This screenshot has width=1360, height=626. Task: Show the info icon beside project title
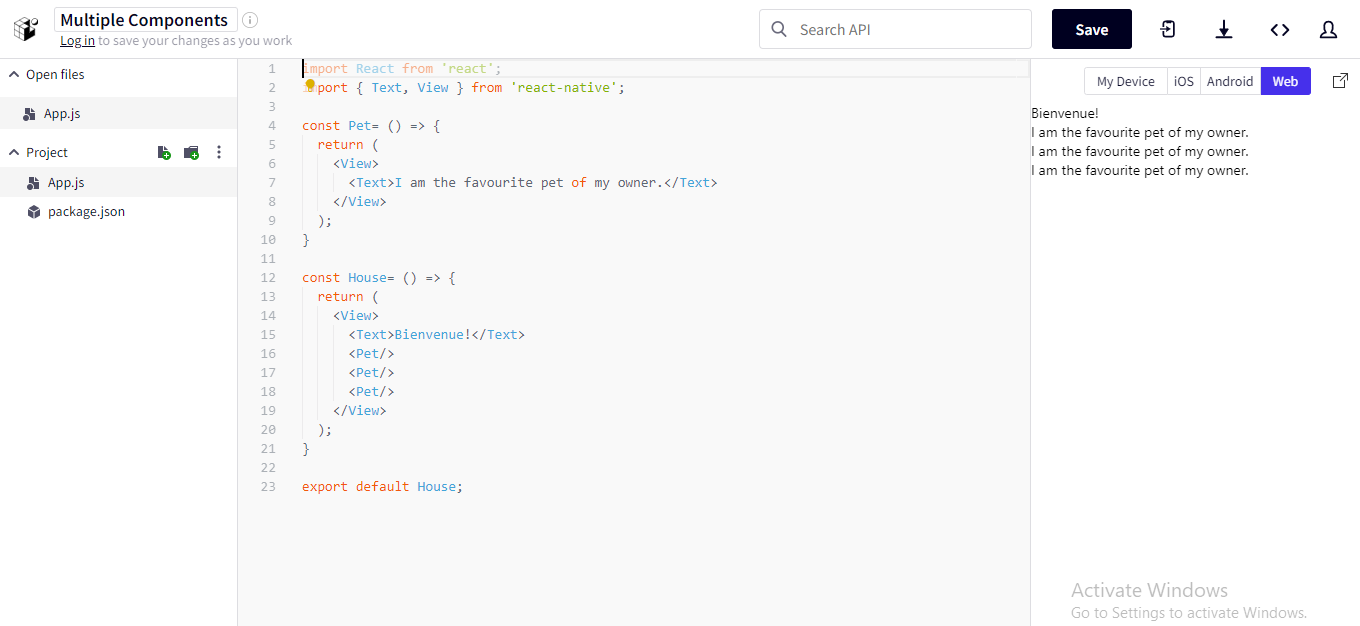coord(250,20)
